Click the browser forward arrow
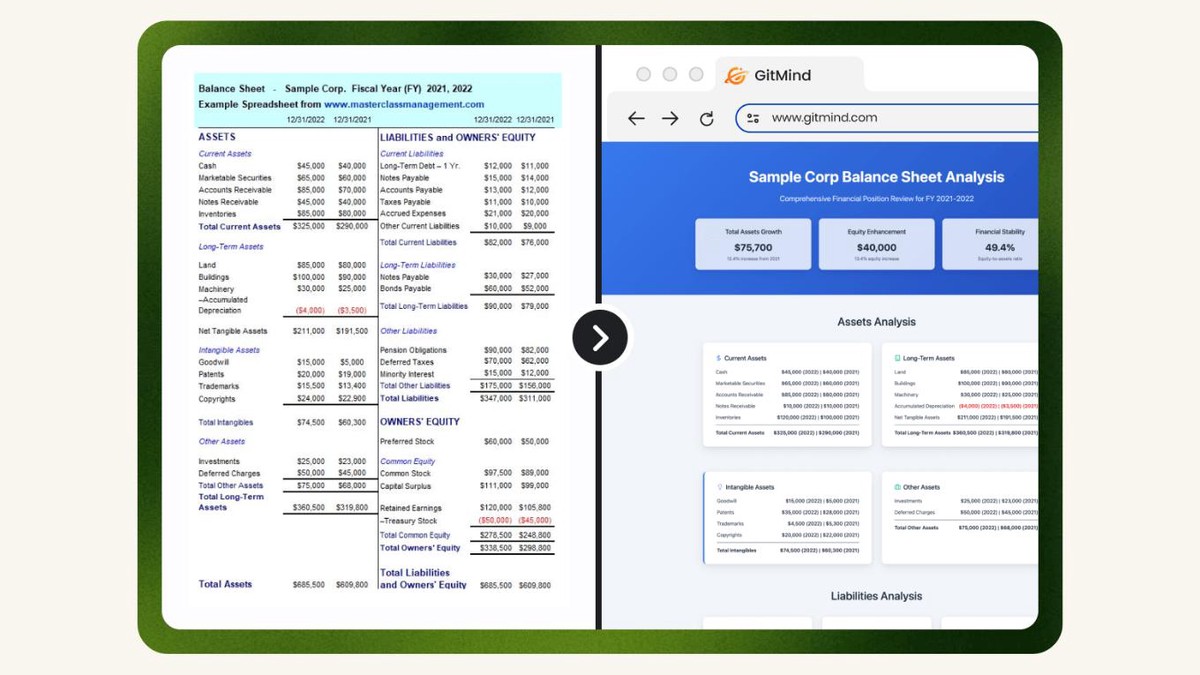1200x675 pixels. point(670,118)
